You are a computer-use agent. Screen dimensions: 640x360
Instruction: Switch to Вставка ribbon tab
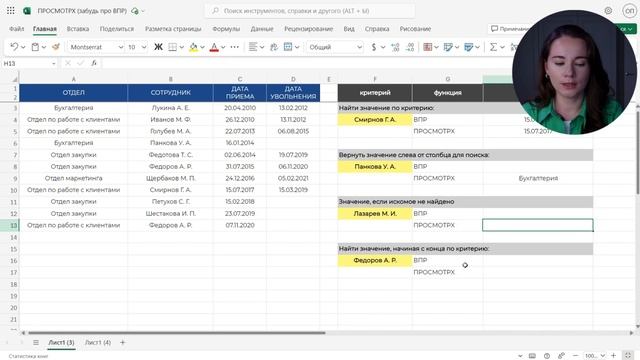[78, 29]
